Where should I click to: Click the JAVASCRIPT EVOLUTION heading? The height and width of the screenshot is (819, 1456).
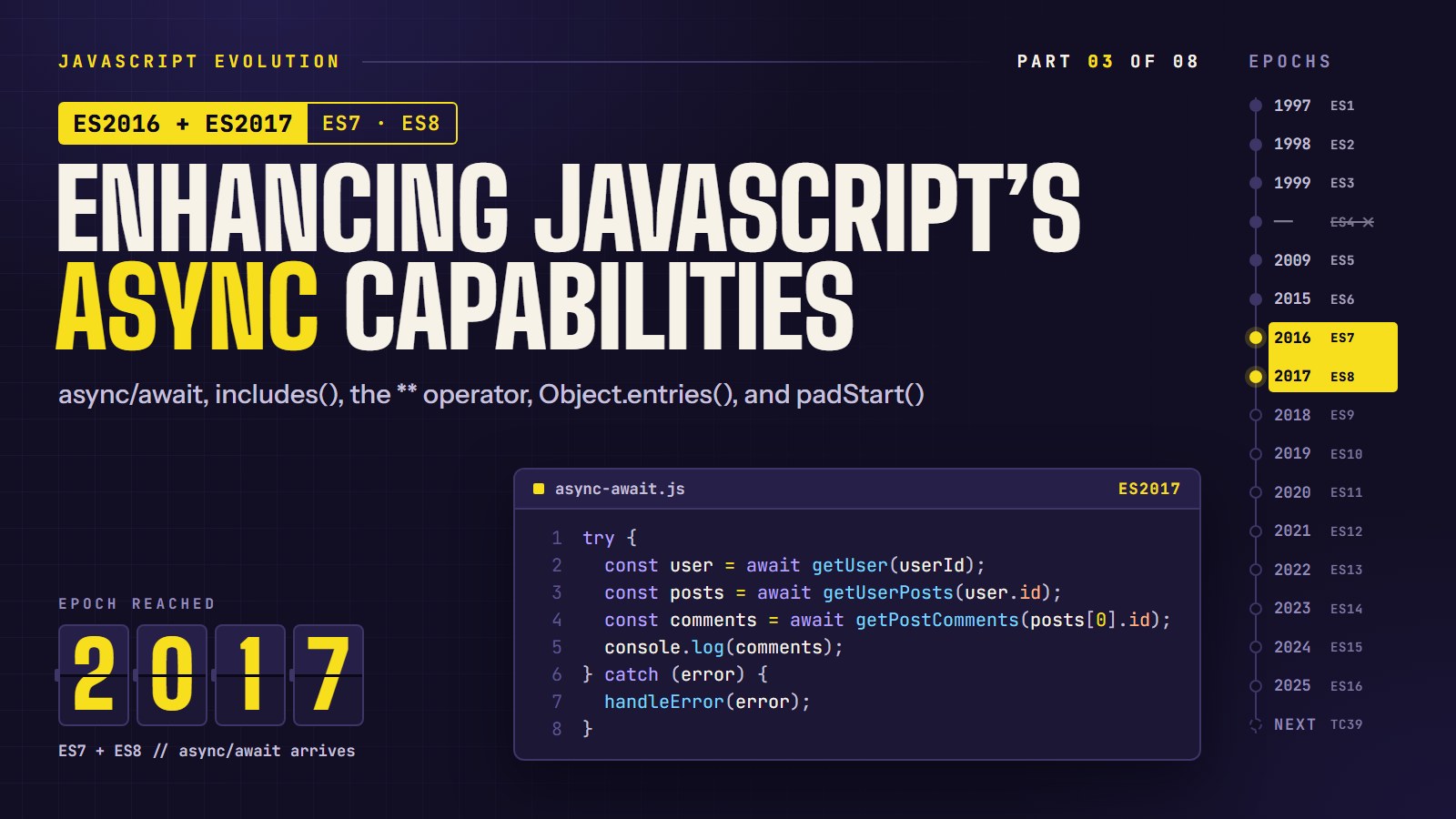pos(199,62)
